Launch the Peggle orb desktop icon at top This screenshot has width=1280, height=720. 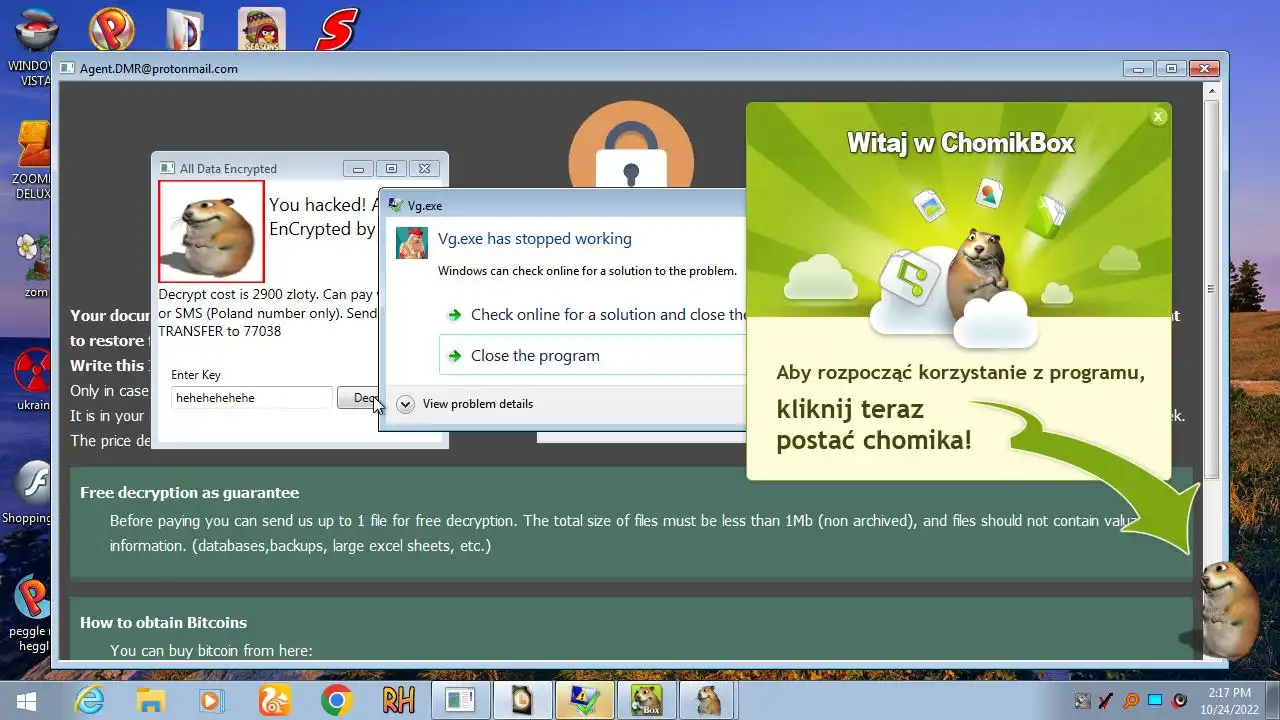pos(111,28)
